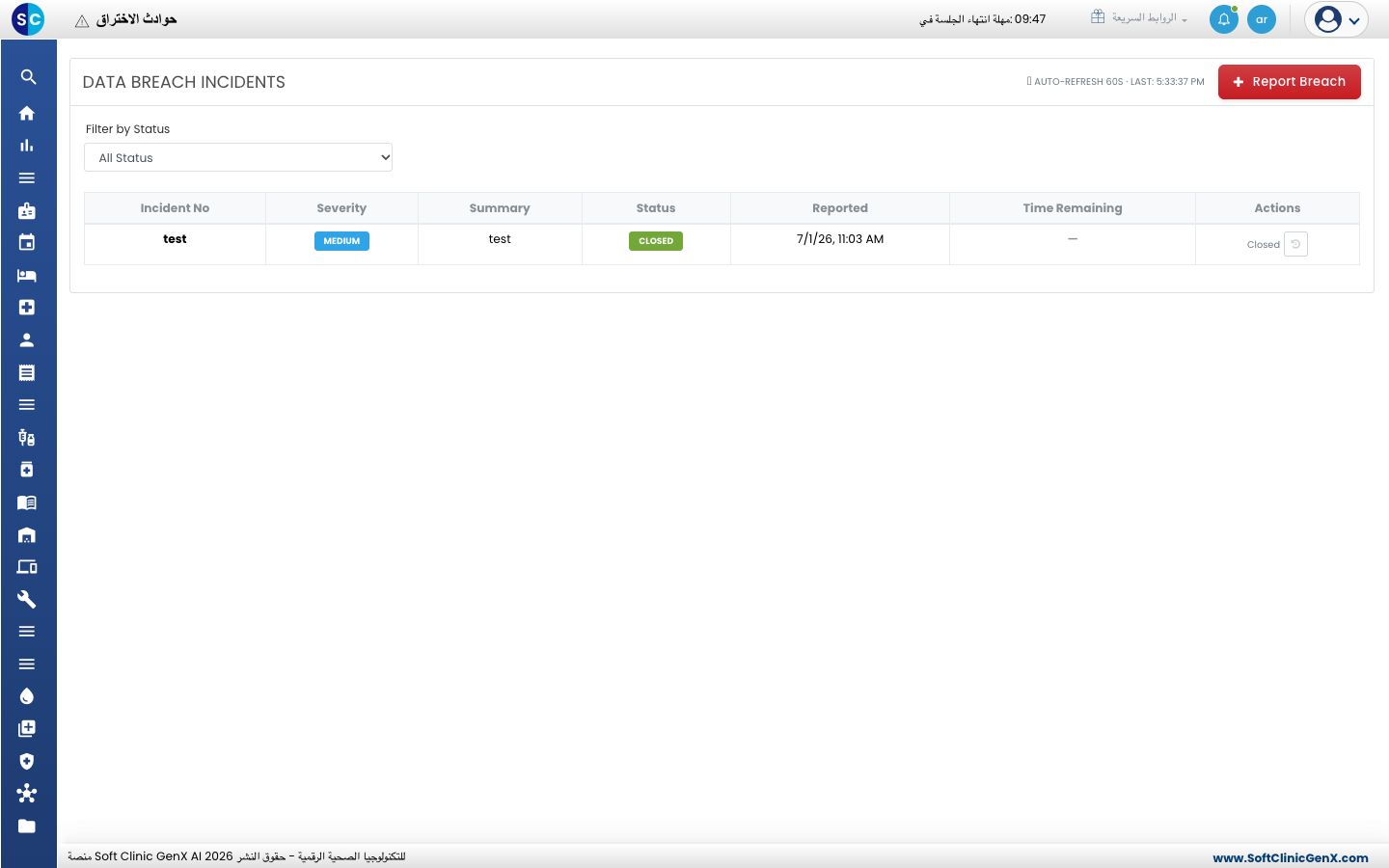Open the network hub icon in sidebar
Image resolution: width=1389 pixels, height=868 pixels.
point(27,794)
